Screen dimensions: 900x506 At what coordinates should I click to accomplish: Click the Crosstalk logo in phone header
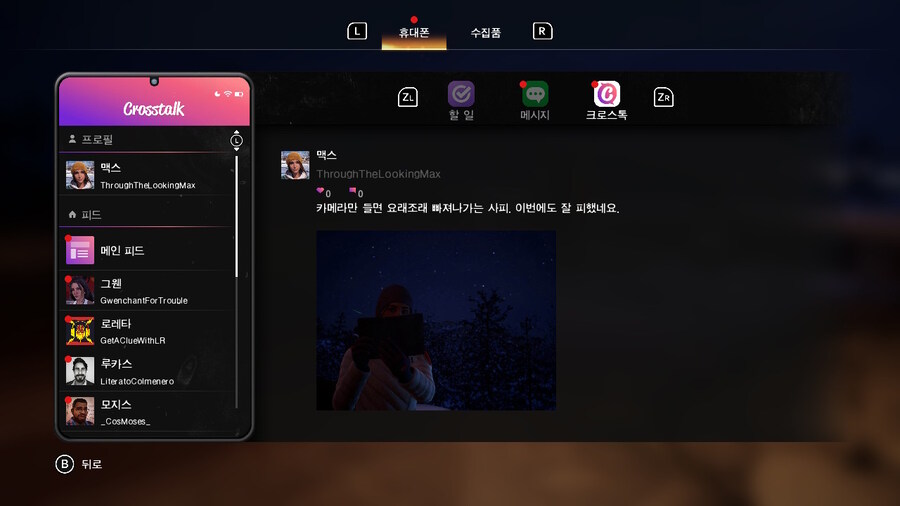[x=154, y=108]
